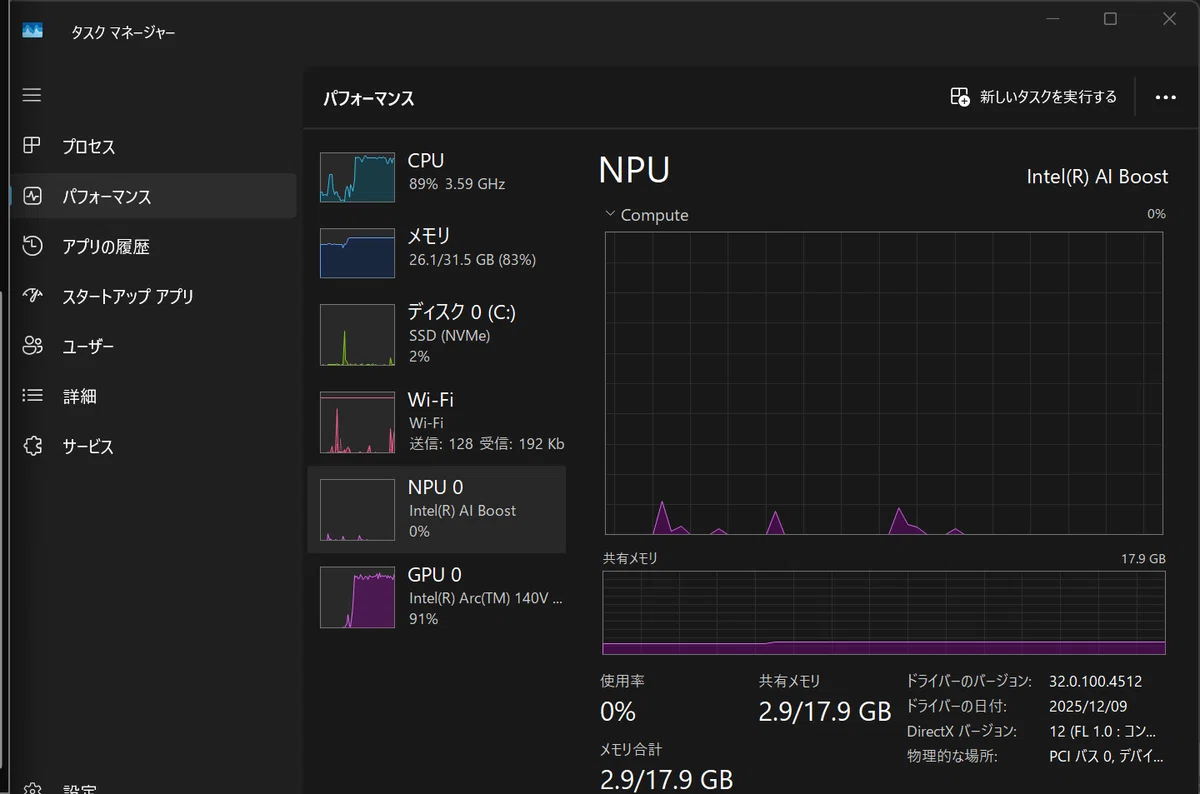The width and height of the screenshot is (1200, 794).
Task: Open the プロセス page icon
Action: (x=32, y=146)
